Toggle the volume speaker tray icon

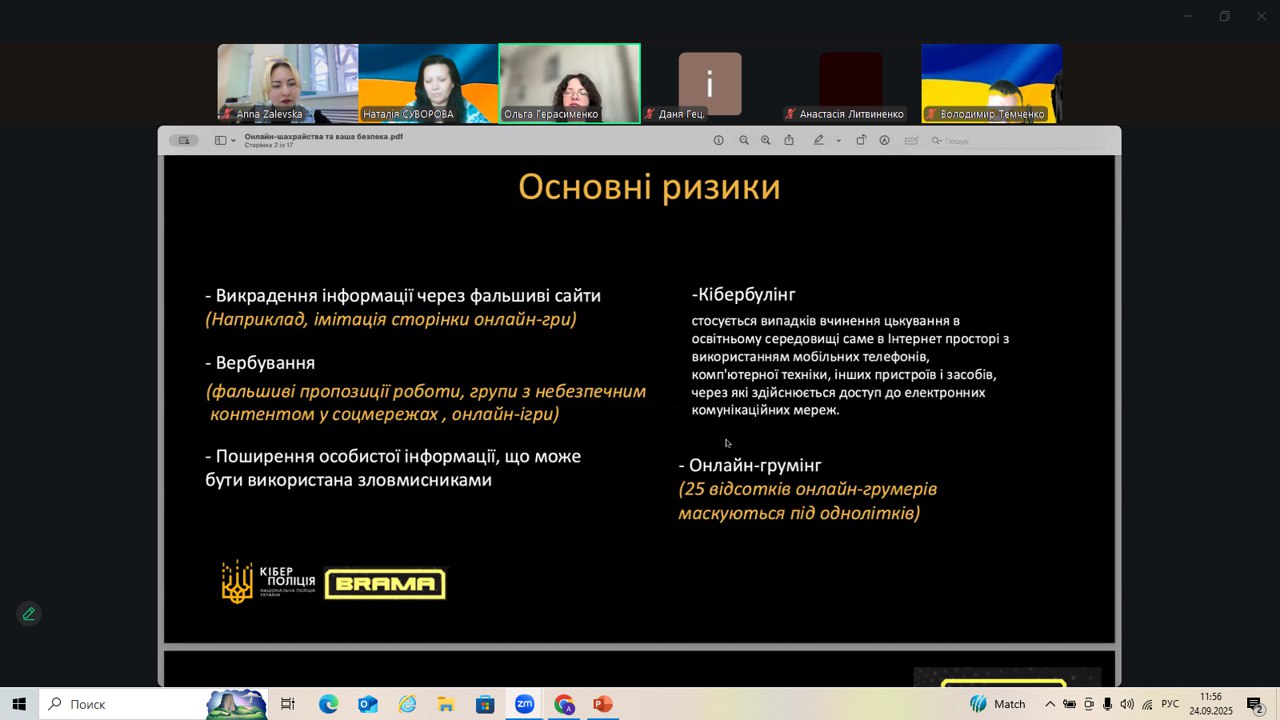[1127, 704]
